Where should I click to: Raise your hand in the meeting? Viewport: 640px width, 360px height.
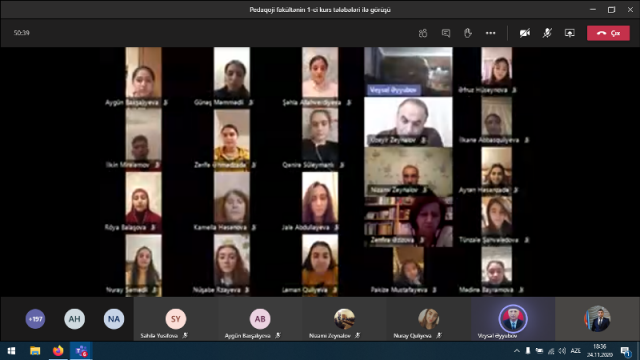(x=468, y=33)
